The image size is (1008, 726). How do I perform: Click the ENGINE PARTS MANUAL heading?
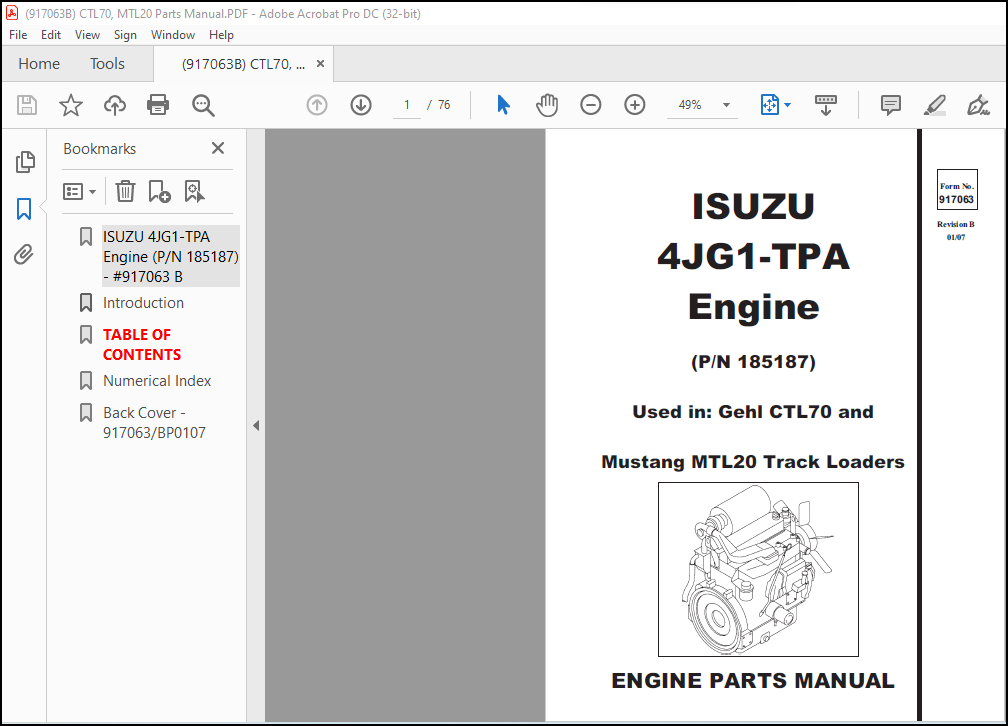pyautogui.click(x=753, y=680)
